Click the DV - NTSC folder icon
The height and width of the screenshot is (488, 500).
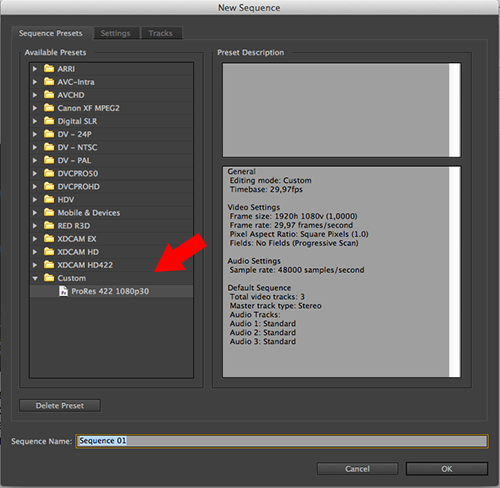point(49,147)
